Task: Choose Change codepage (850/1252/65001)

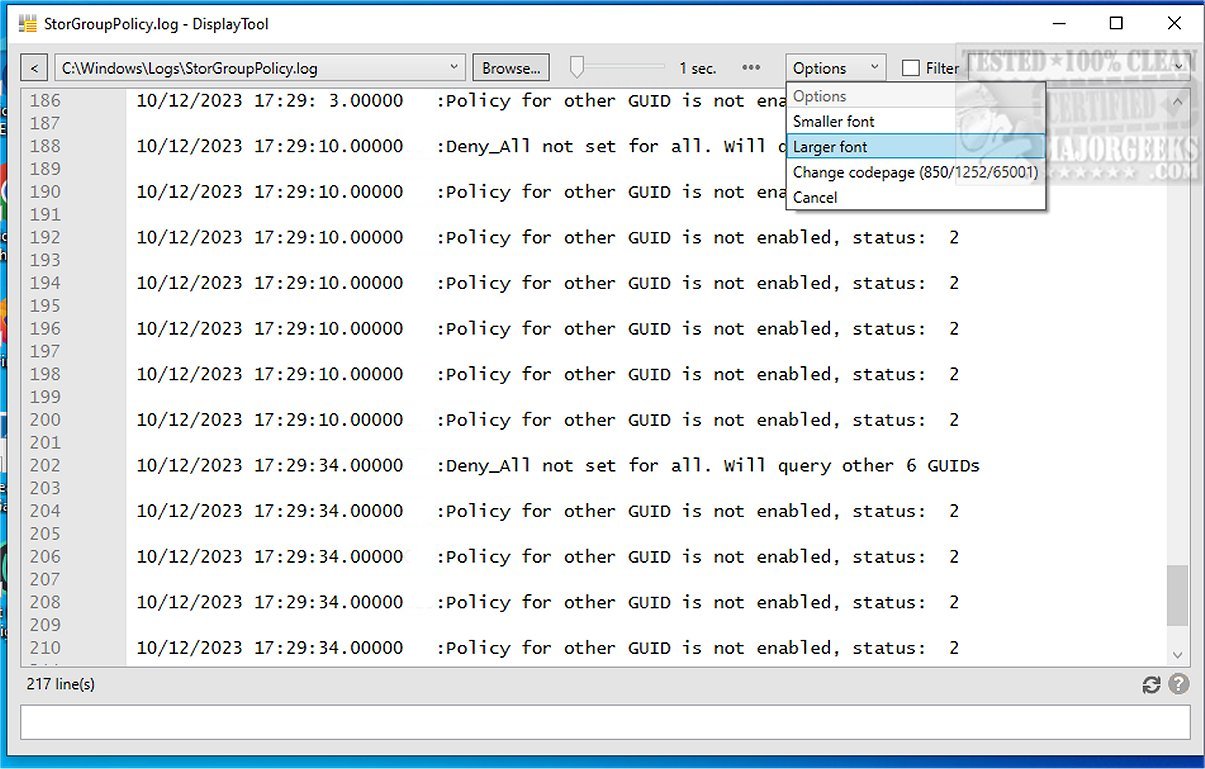Action: pyautogui.click(x=915, y=172)
